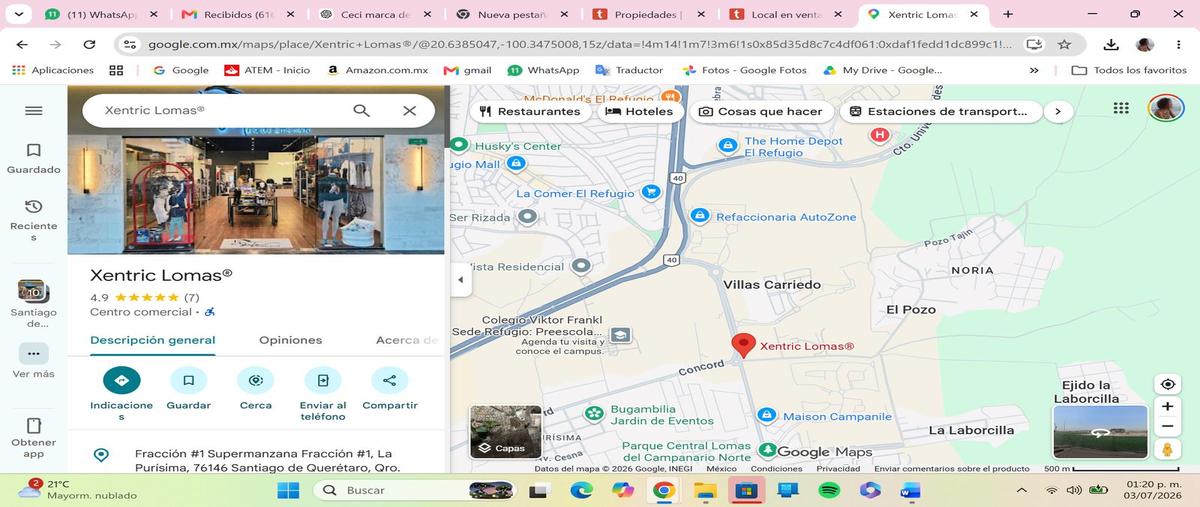Select the Maison Campanile map marker

click(x=767, y=415)
